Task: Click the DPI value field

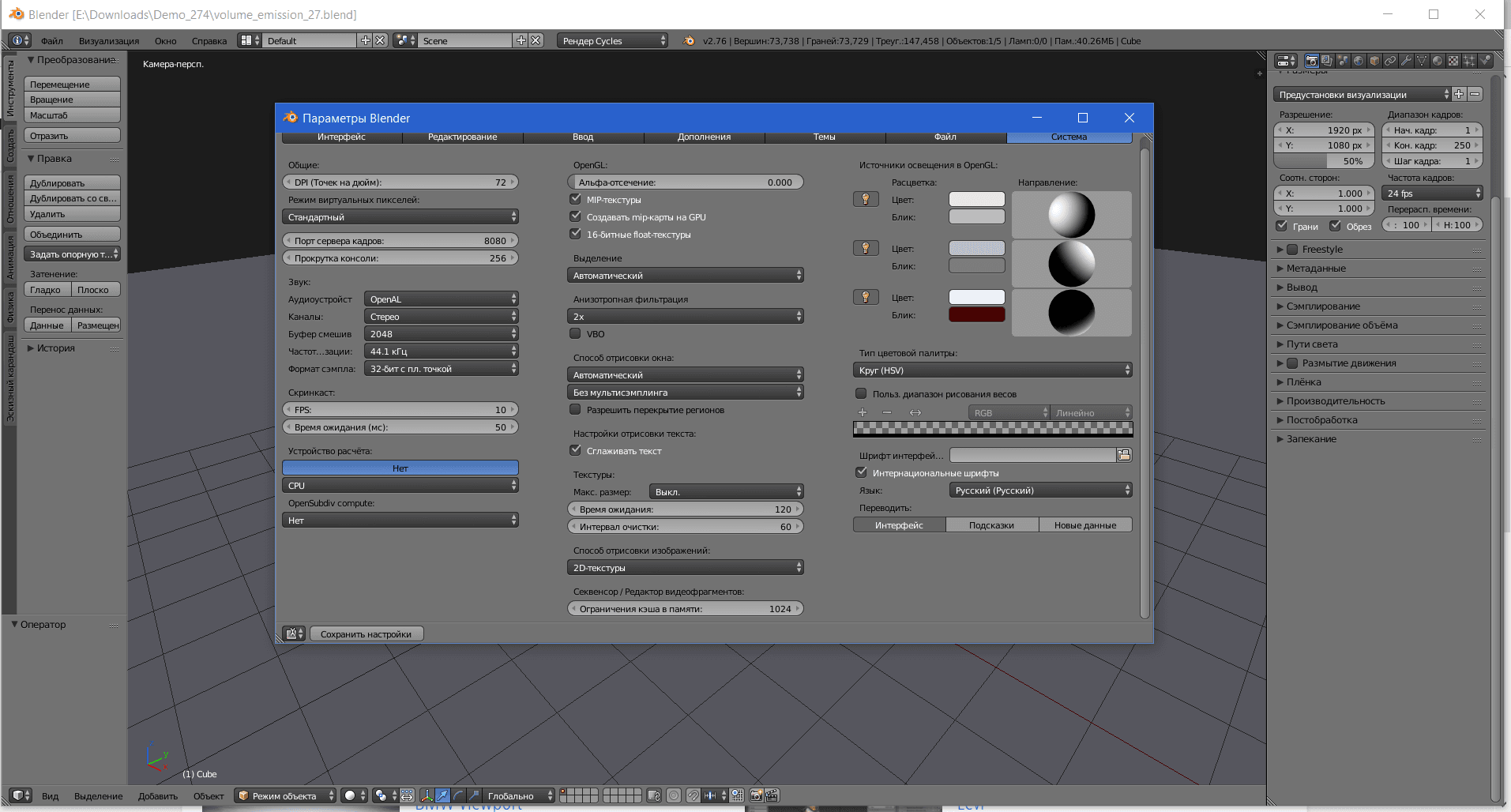Action: pyautogui.click(x=400, y=182)
